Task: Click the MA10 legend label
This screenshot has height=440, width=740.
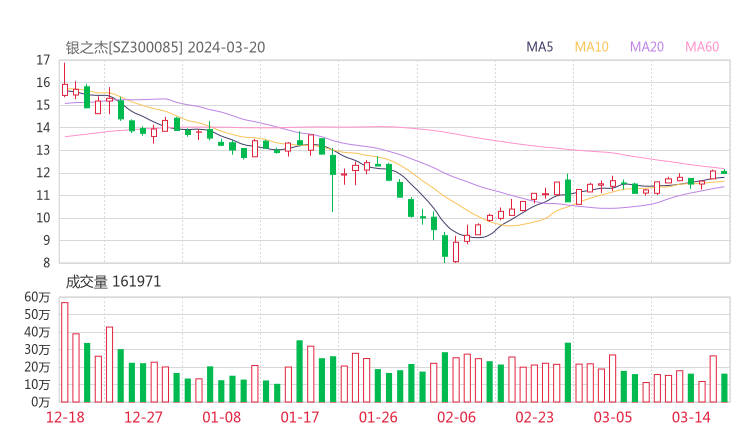Action: 591,47
